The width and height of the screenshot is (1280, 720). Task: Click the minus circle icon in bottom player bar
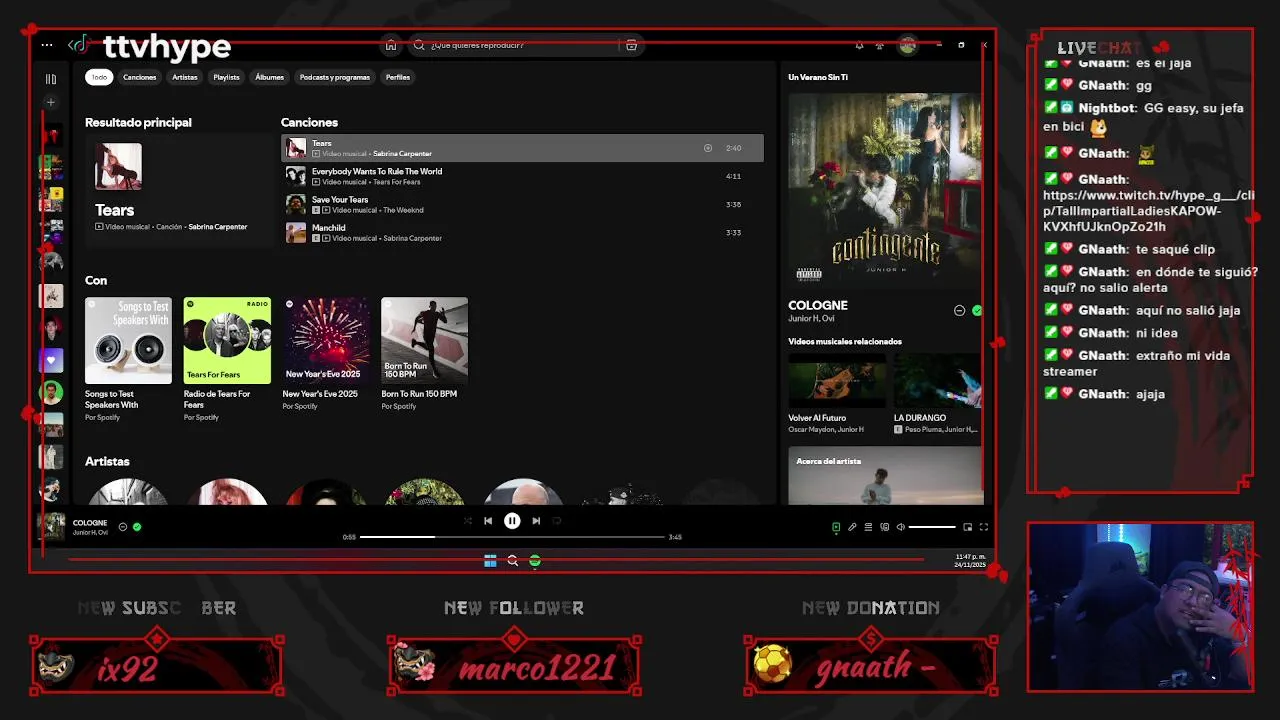pos(123,526)
